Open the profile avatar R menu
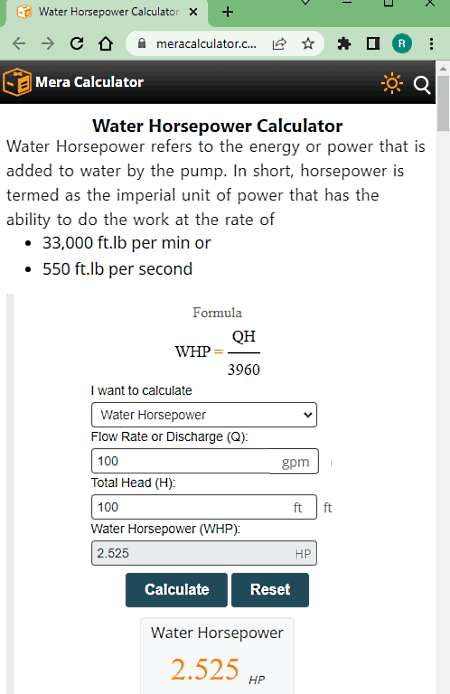This screenshot has width=450, height=694. click(x=402, y=43)
